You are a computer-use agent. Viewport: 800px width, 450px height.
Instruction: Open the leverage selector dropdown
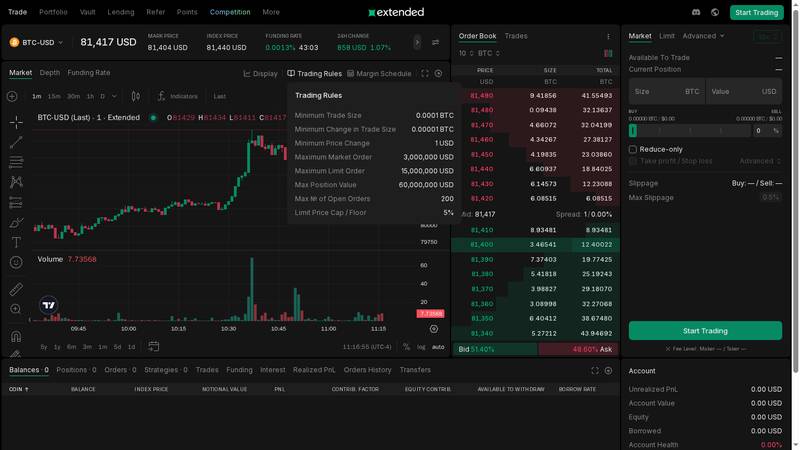(767, 37)
